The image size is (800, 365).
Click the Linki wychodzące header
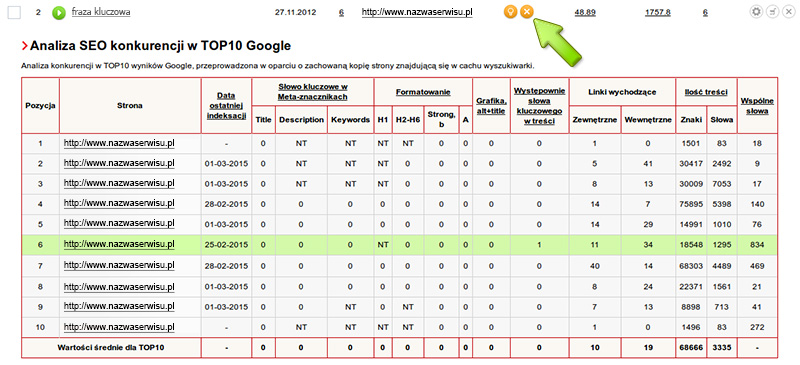622,92
